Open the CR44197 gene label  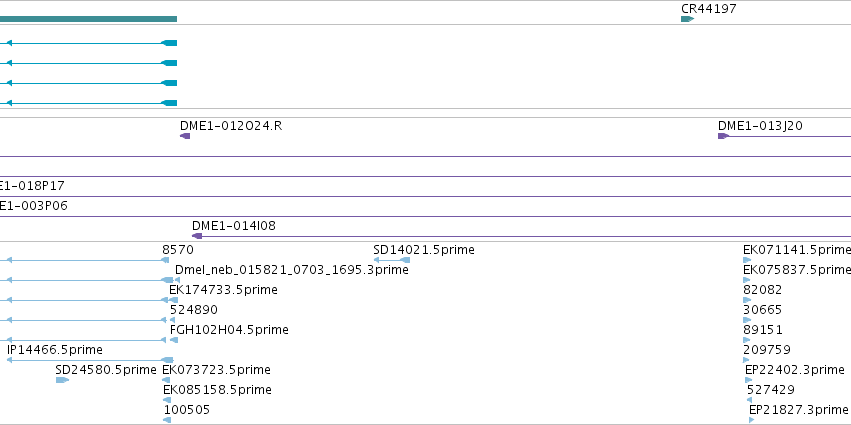click(709, 9)
